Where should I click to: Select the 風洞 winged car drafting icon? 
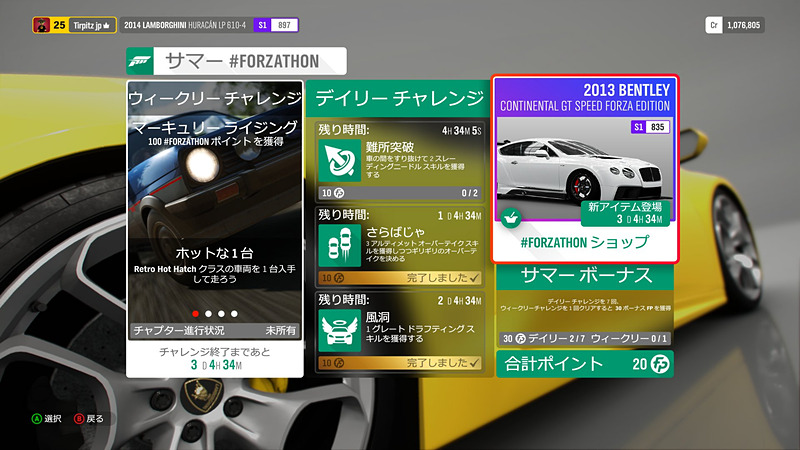339,331
